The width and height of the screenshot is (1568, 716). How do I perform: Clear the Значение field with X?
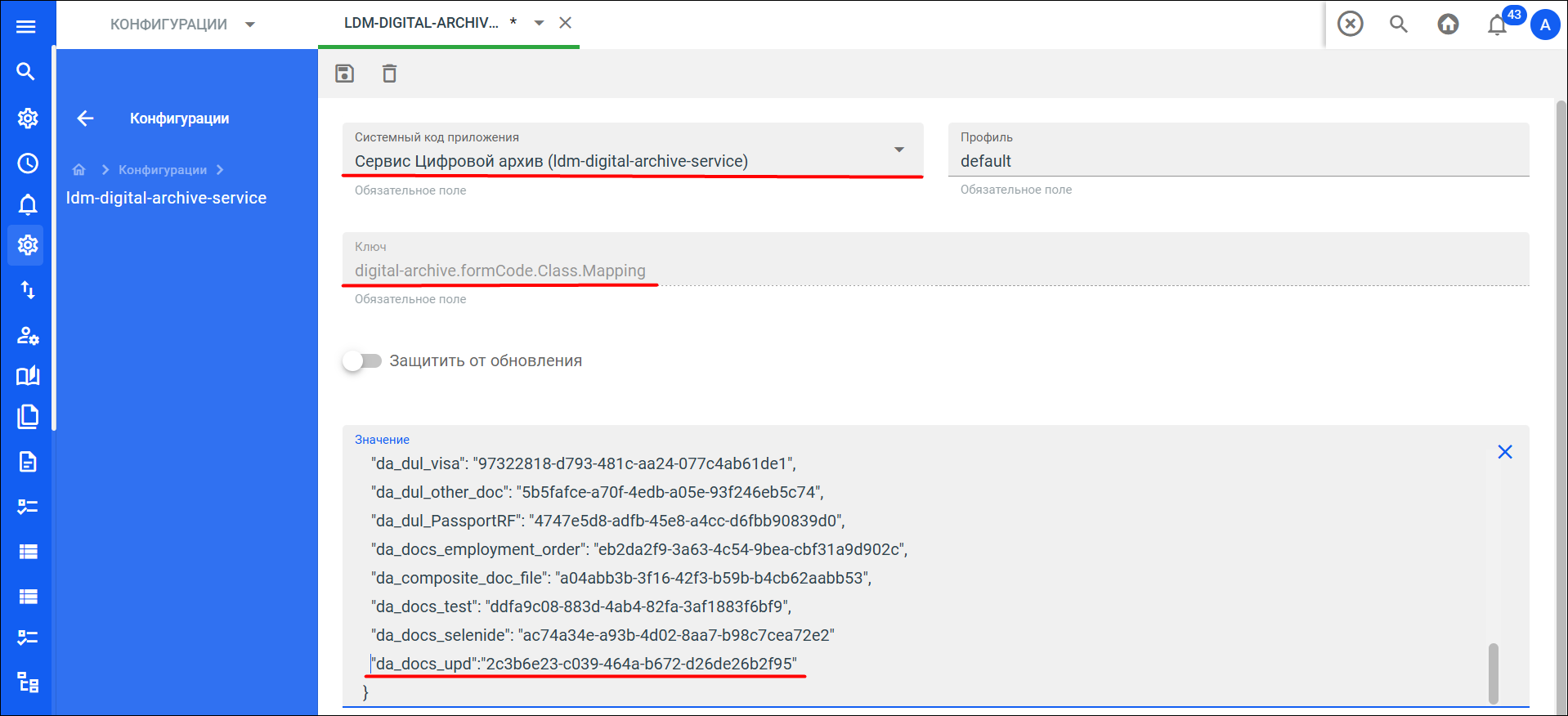point(1505,452)
